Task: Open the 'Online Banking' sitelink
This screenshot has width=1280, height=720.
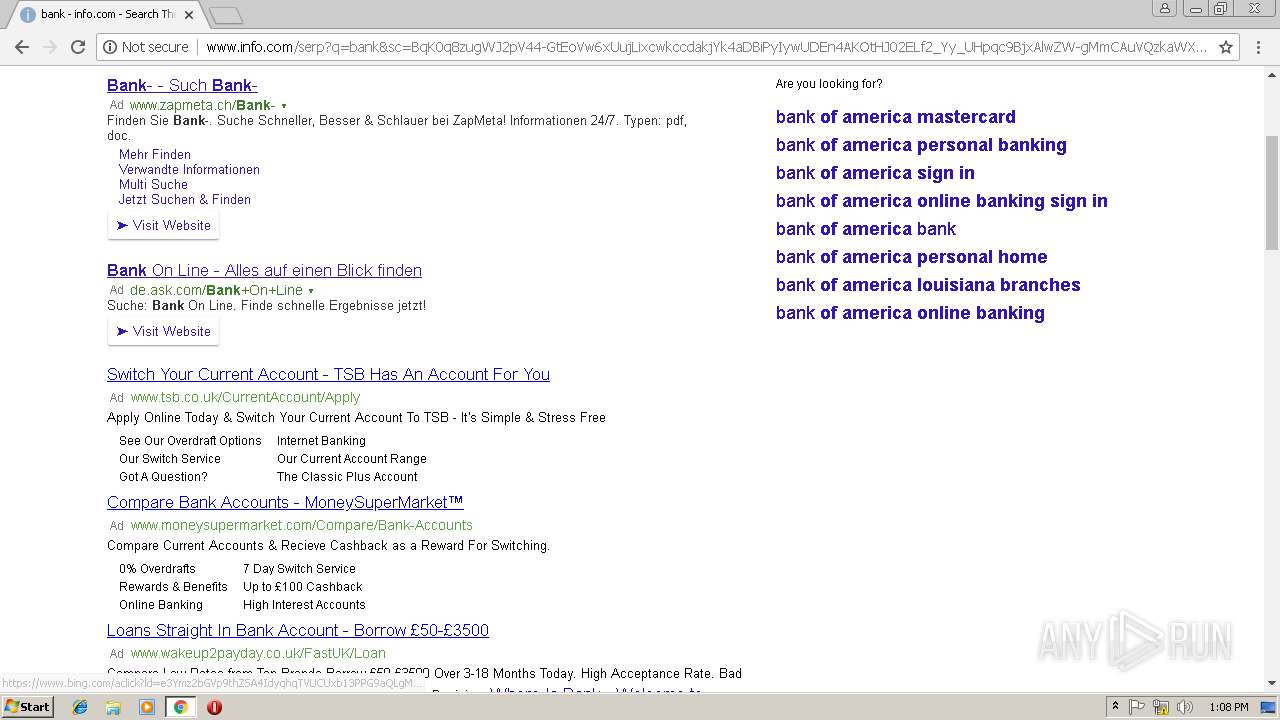Action: (161, 605)
